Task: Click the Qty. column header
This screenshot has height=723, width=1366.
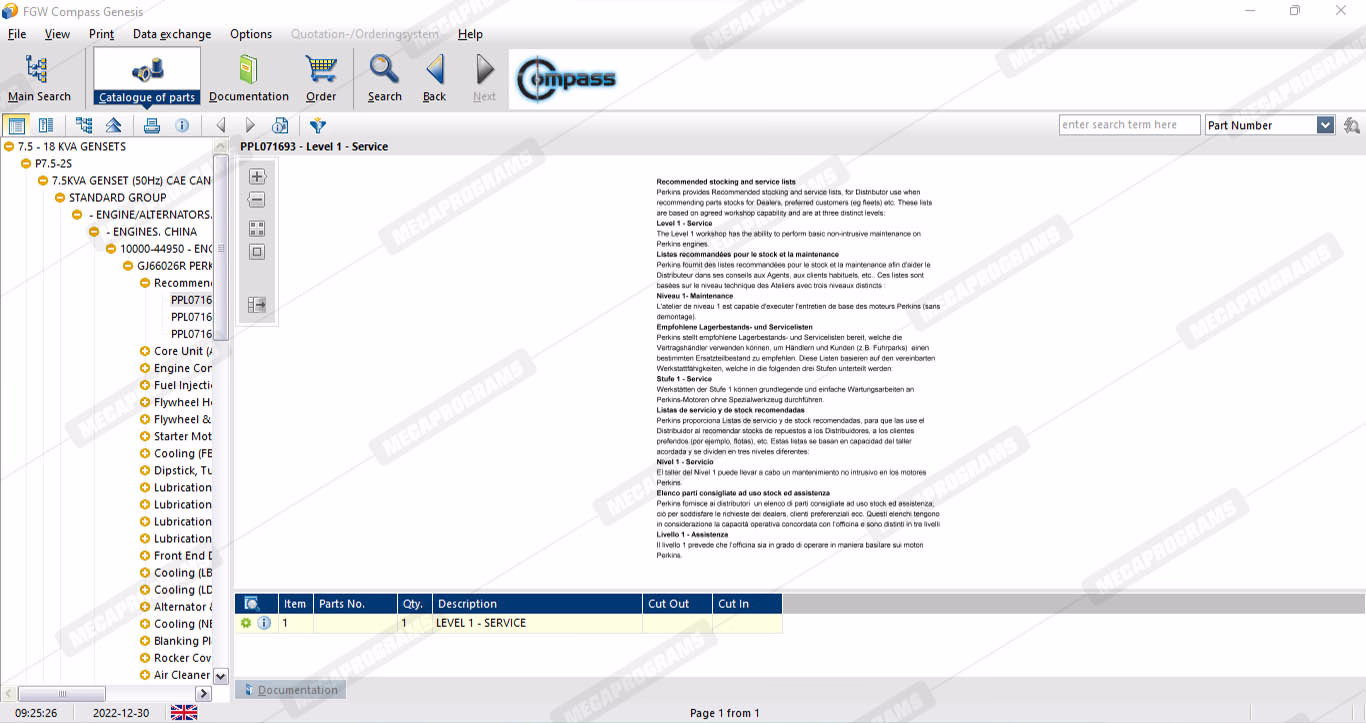Action: click(x=414, y=603)
